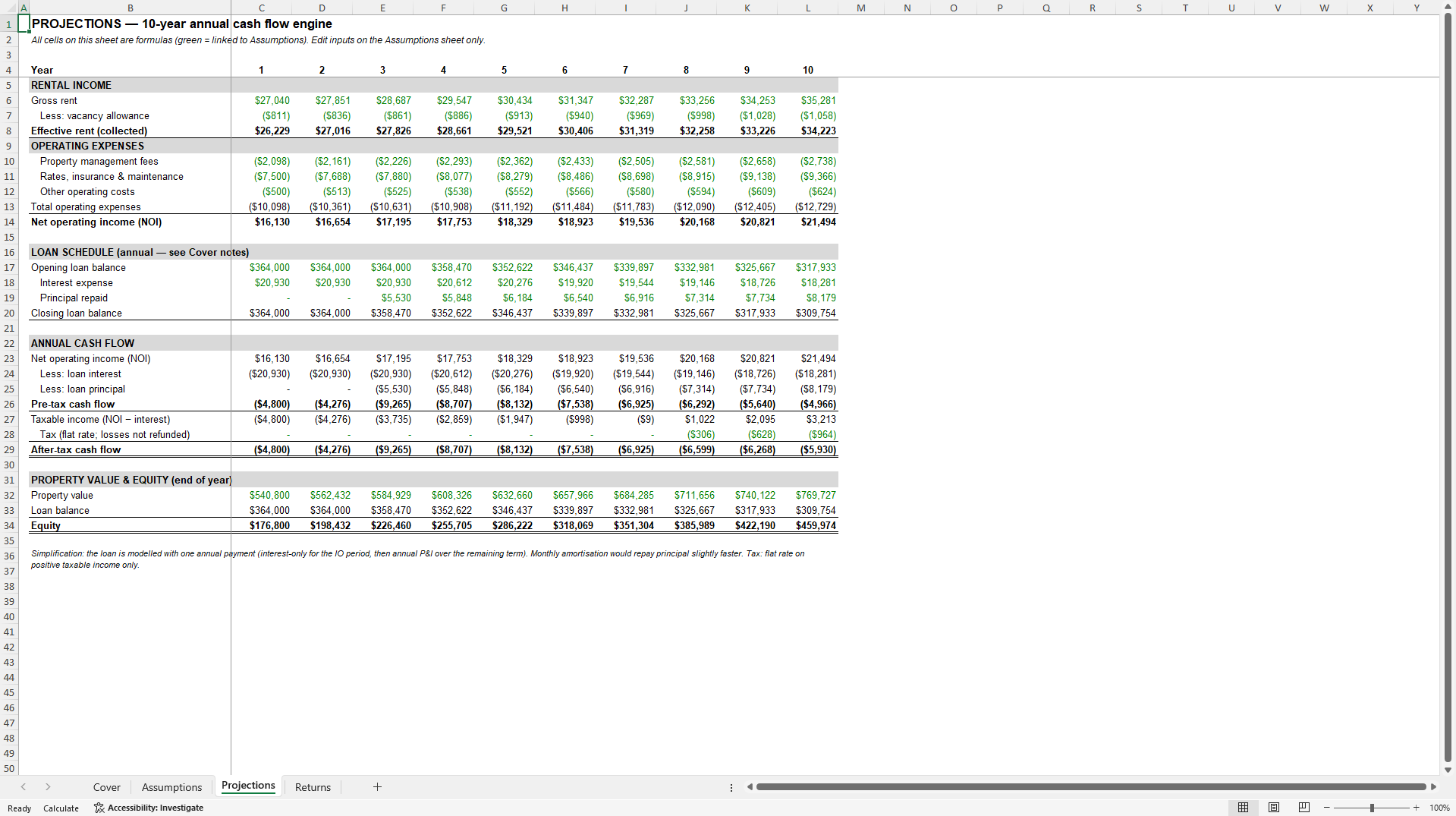Open Accessibility: Investigate in status bar
Screen dimensions: 1456x816
pyautogui.click(x=149, y=808)
